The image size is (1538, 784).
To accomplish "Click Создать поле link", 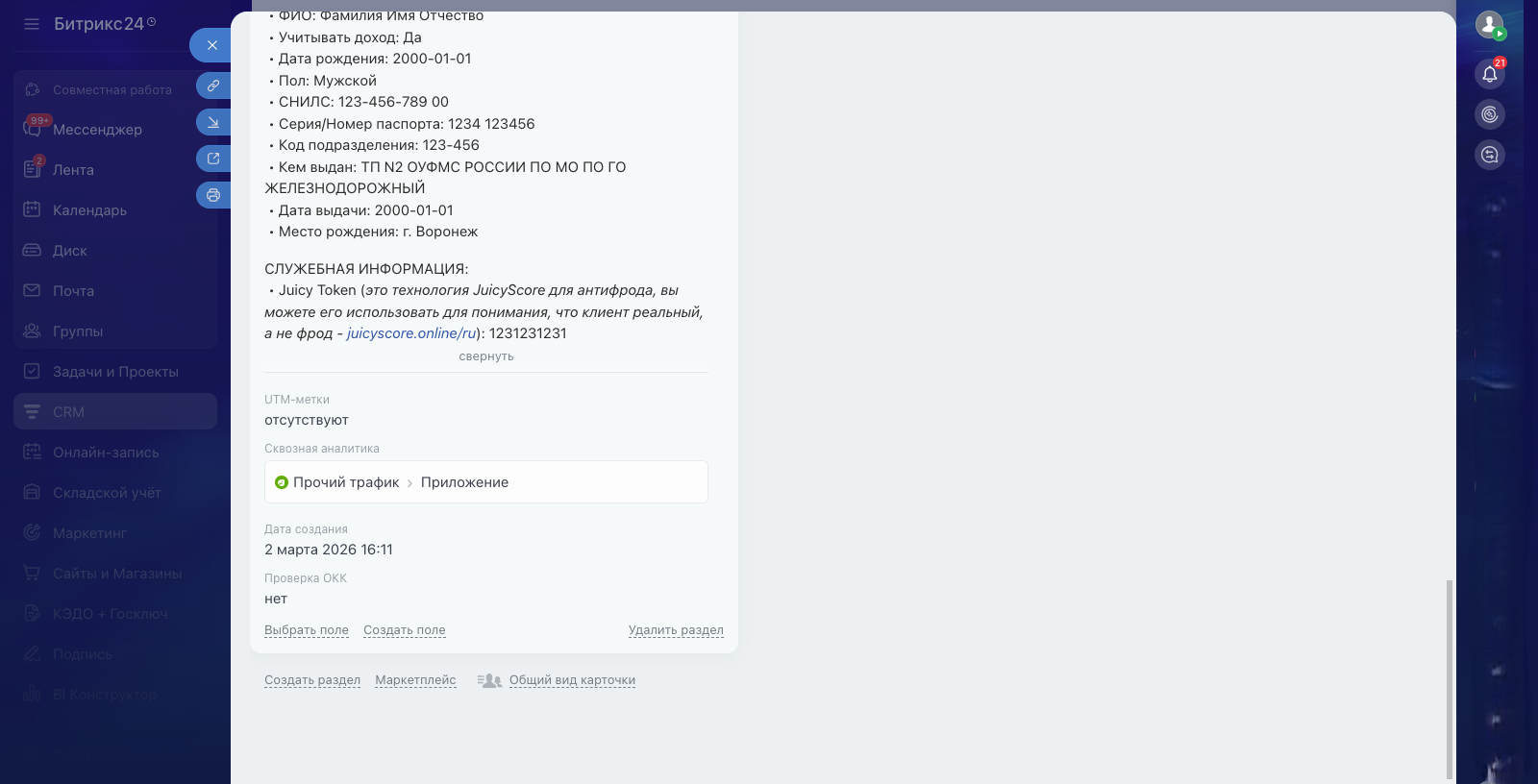I will (404, 630).
